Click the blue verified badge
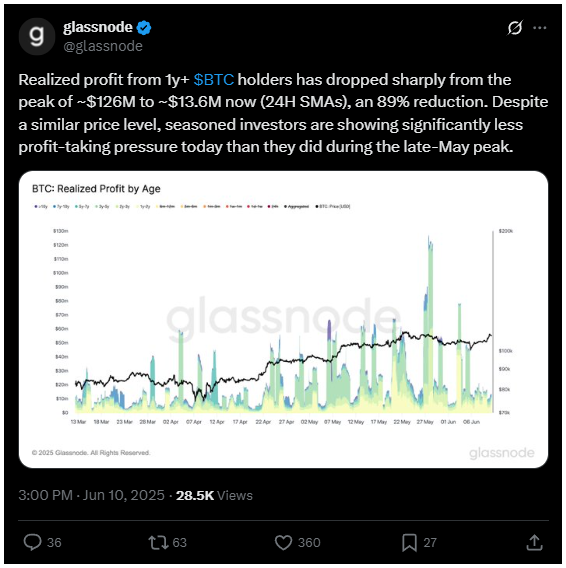566x568 pixels. click(144, 28)
